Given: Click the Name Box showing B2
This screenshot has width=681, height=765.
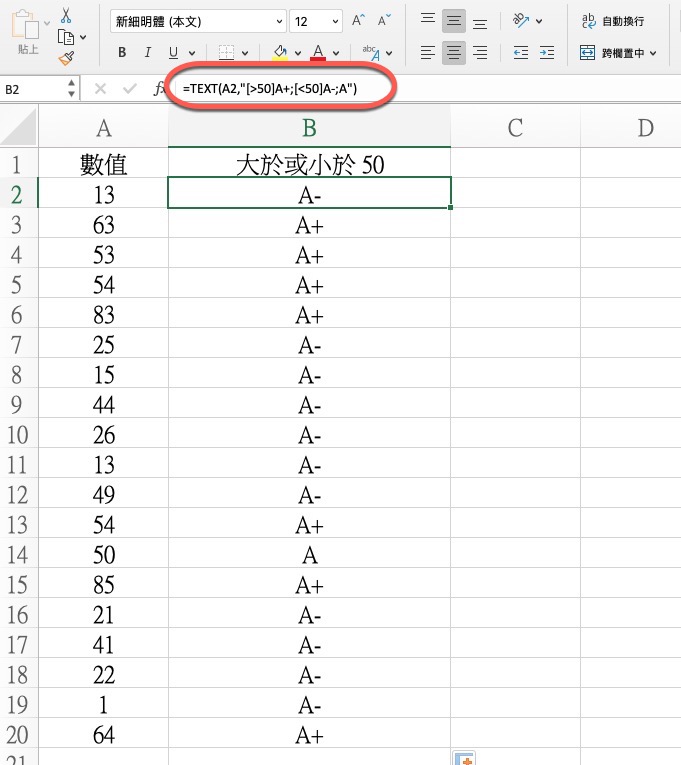Looking at the screenshot, I should [x=33, y=89].
